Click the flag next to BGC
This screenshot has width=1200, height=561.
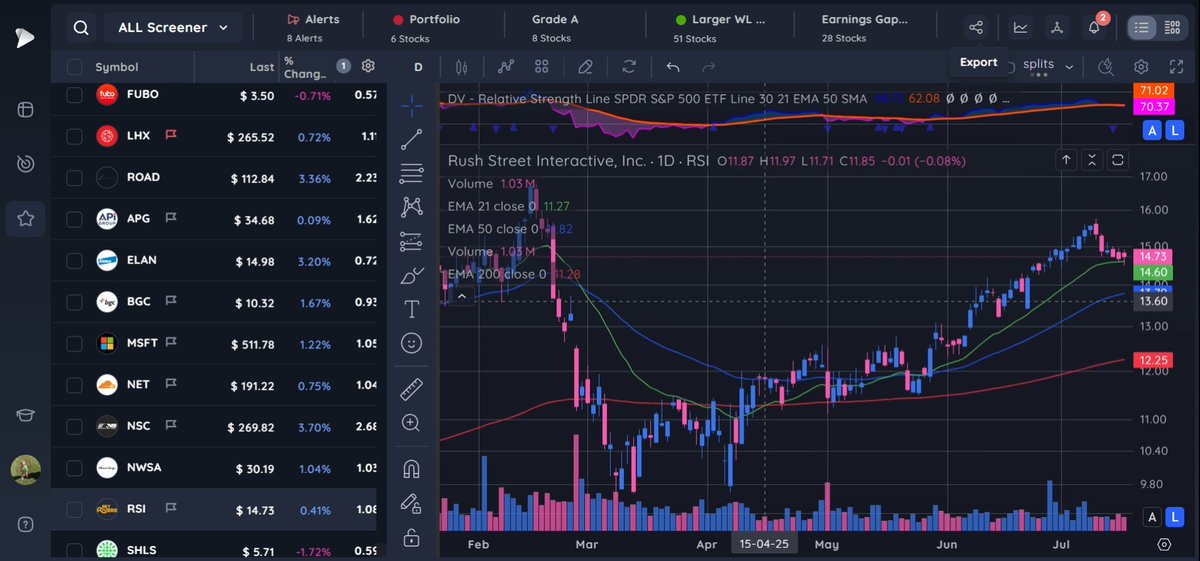[x=171, y=302]
